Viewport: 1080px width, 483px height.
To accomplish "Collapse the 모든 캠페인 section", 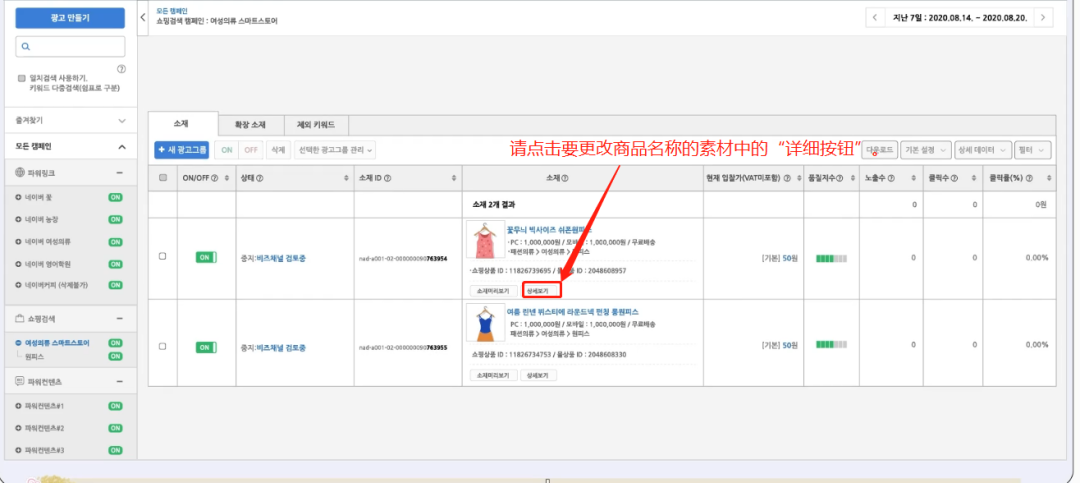I will pyautogui.click(x=121, y=147).
